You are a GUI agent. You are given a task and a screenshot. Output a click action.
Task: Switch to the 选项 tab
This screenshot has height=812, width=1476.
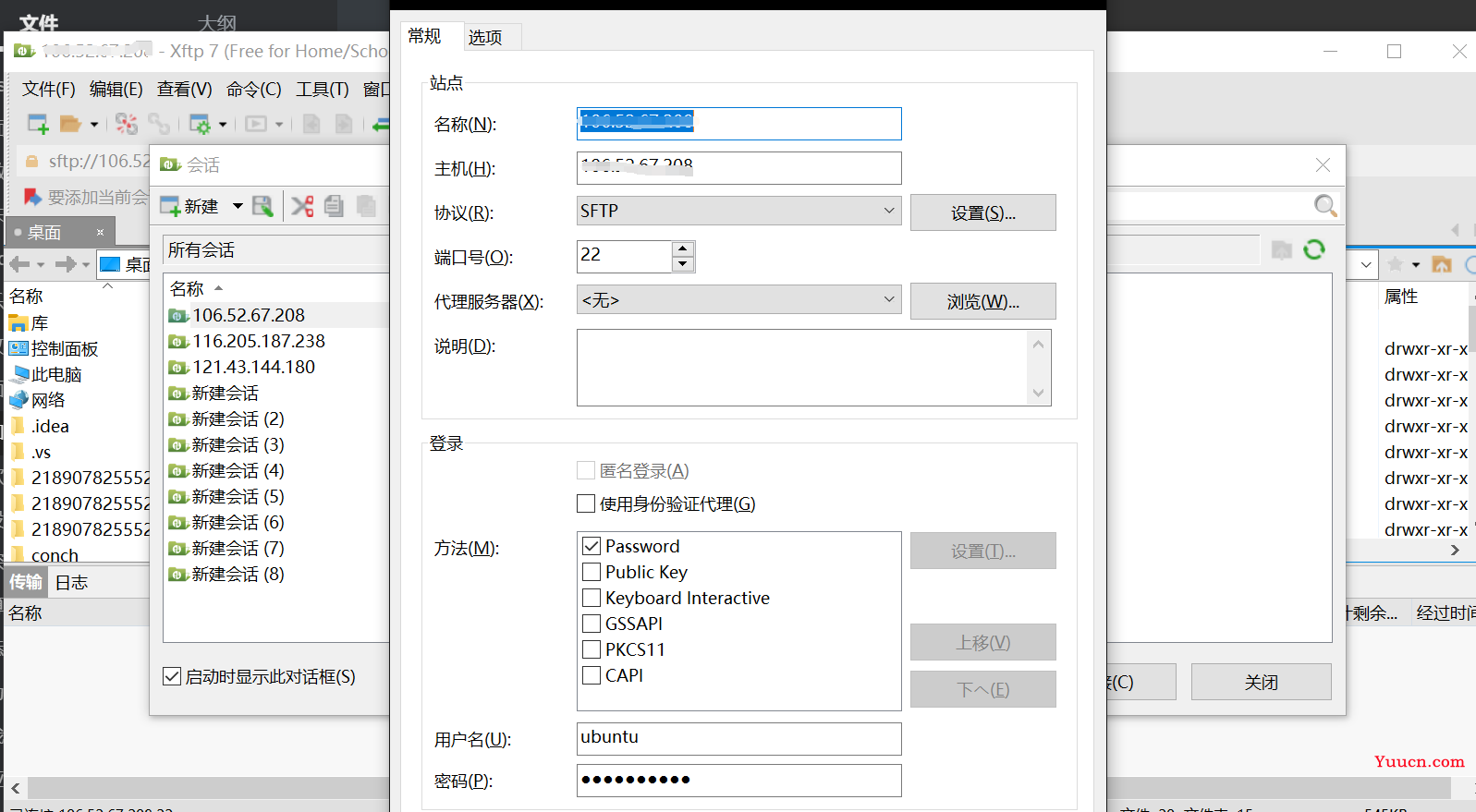[485, 37]
